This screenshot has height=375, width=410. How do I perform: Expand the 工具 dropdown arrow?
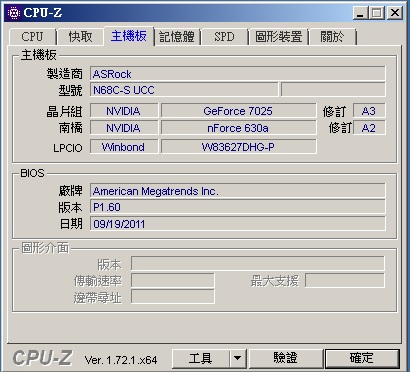[238, 359]
